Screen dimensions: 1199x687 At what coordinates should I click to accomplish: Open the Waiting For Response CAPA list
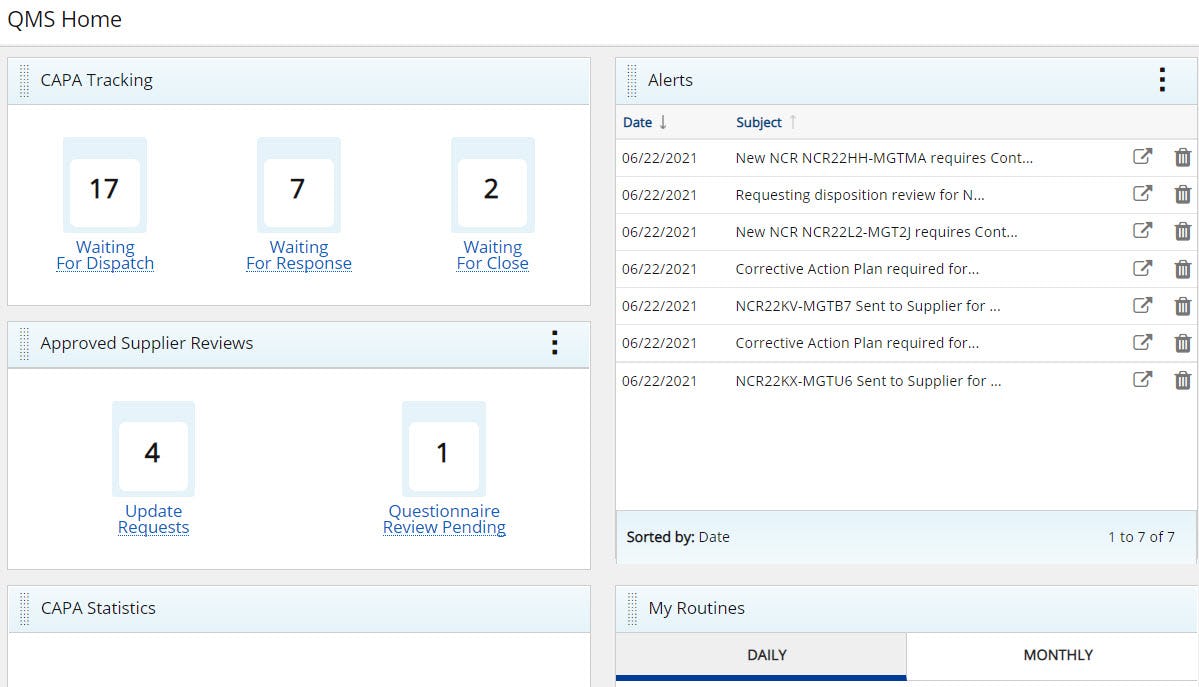tap(299, 255)
